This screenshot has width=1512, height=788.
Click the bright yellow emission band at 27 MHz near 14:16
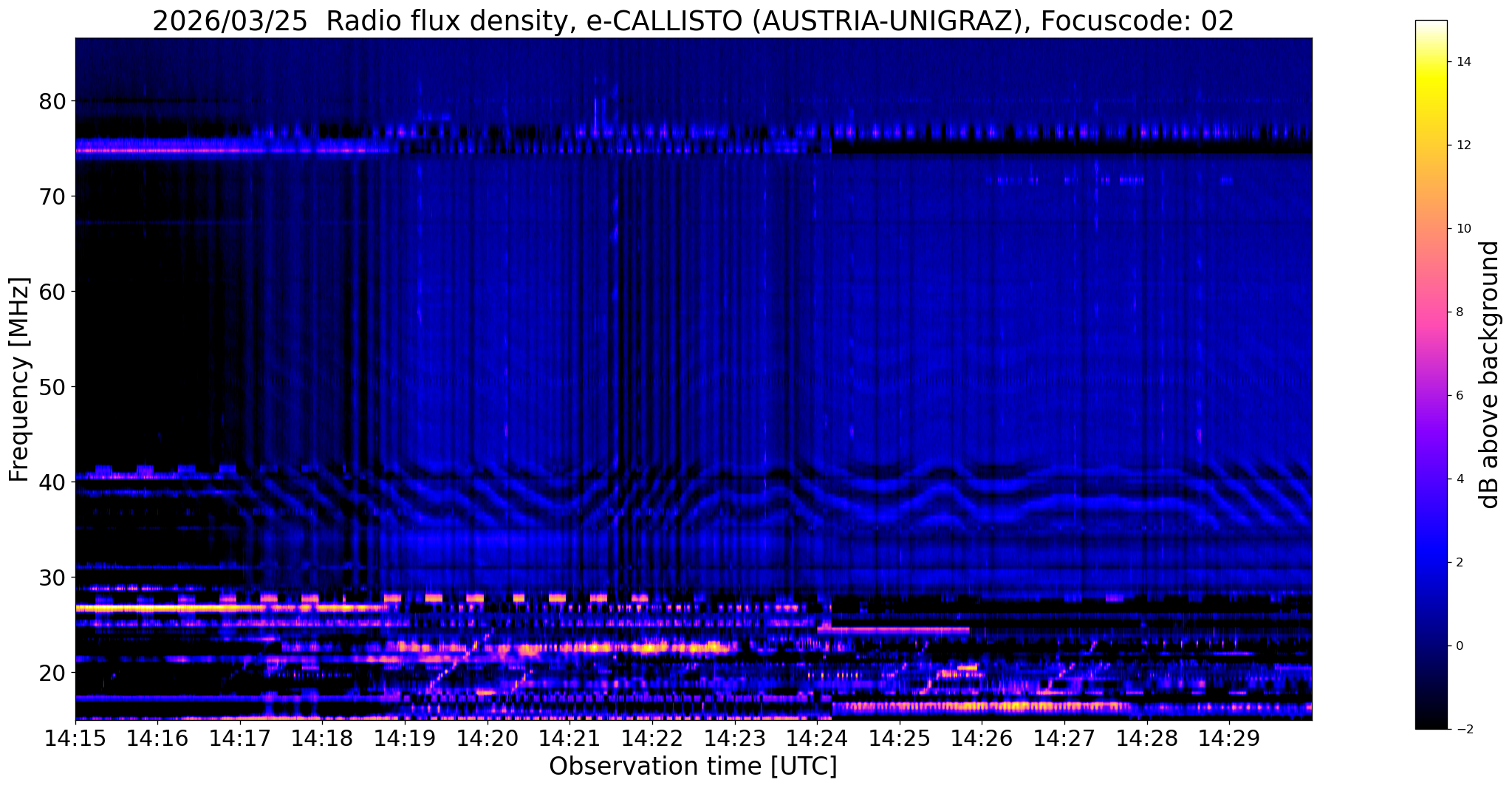pos(170,608)
